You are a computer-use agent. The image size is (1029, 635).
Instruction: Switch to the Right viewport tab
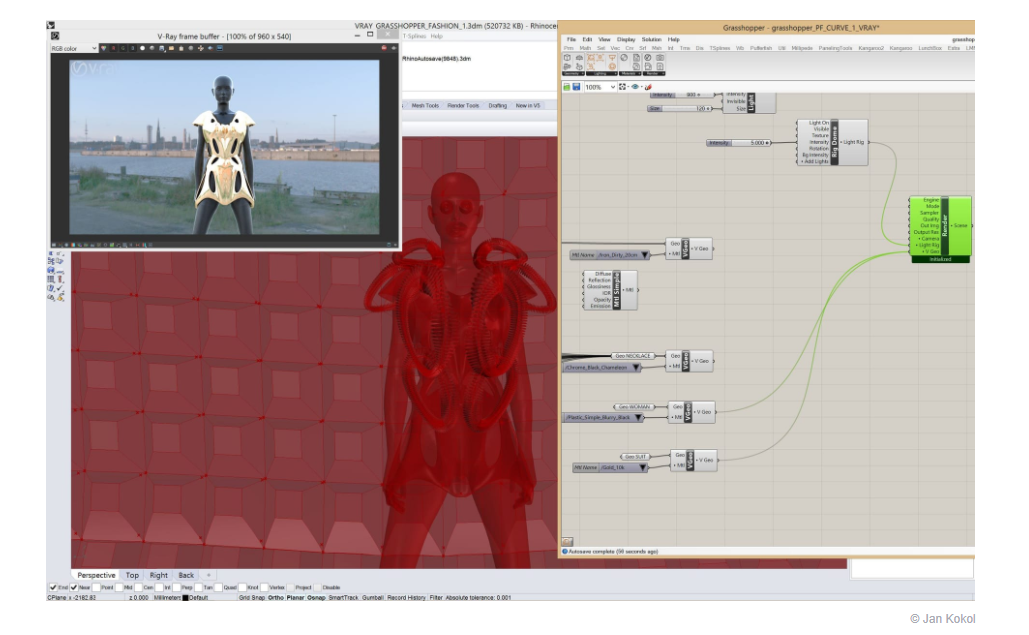tap(158, 575)
